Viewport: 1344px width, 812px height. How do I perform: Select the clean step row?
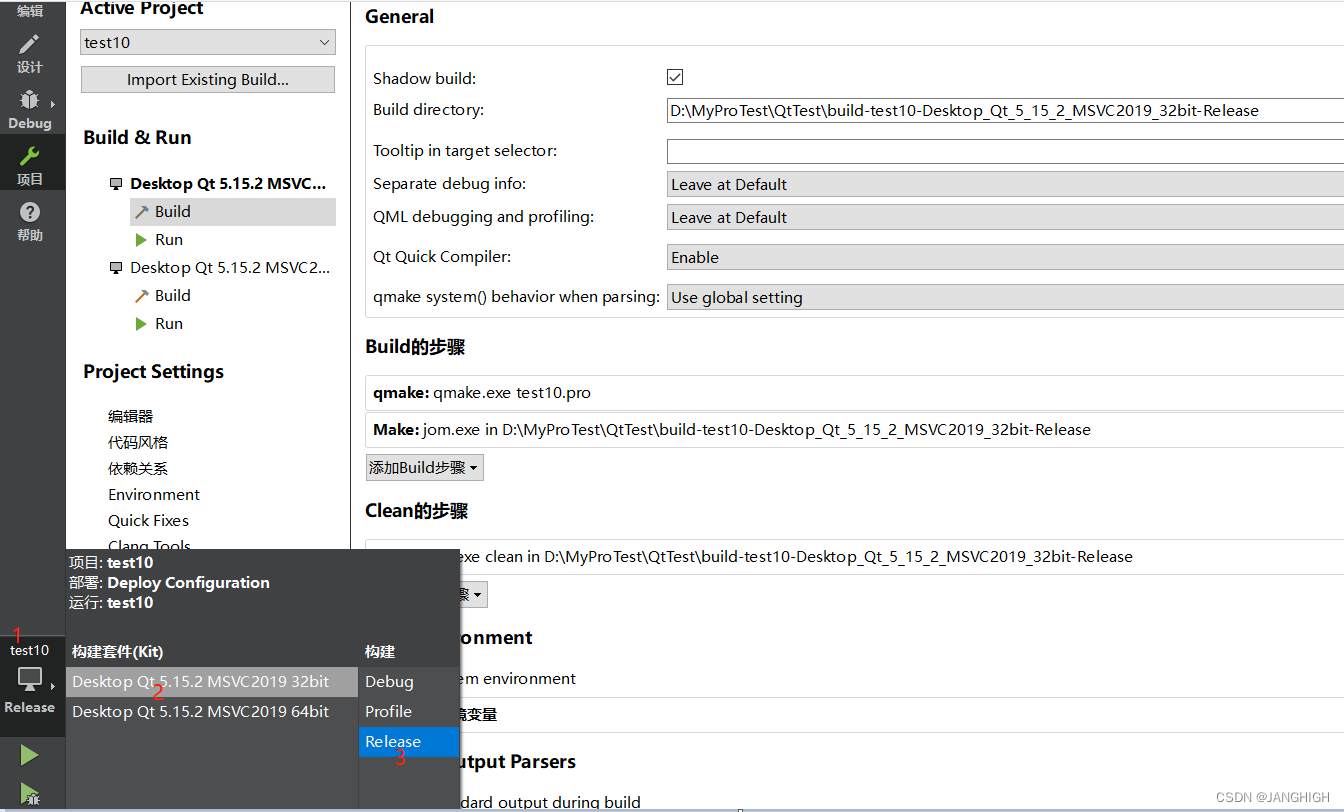(900, 557)
